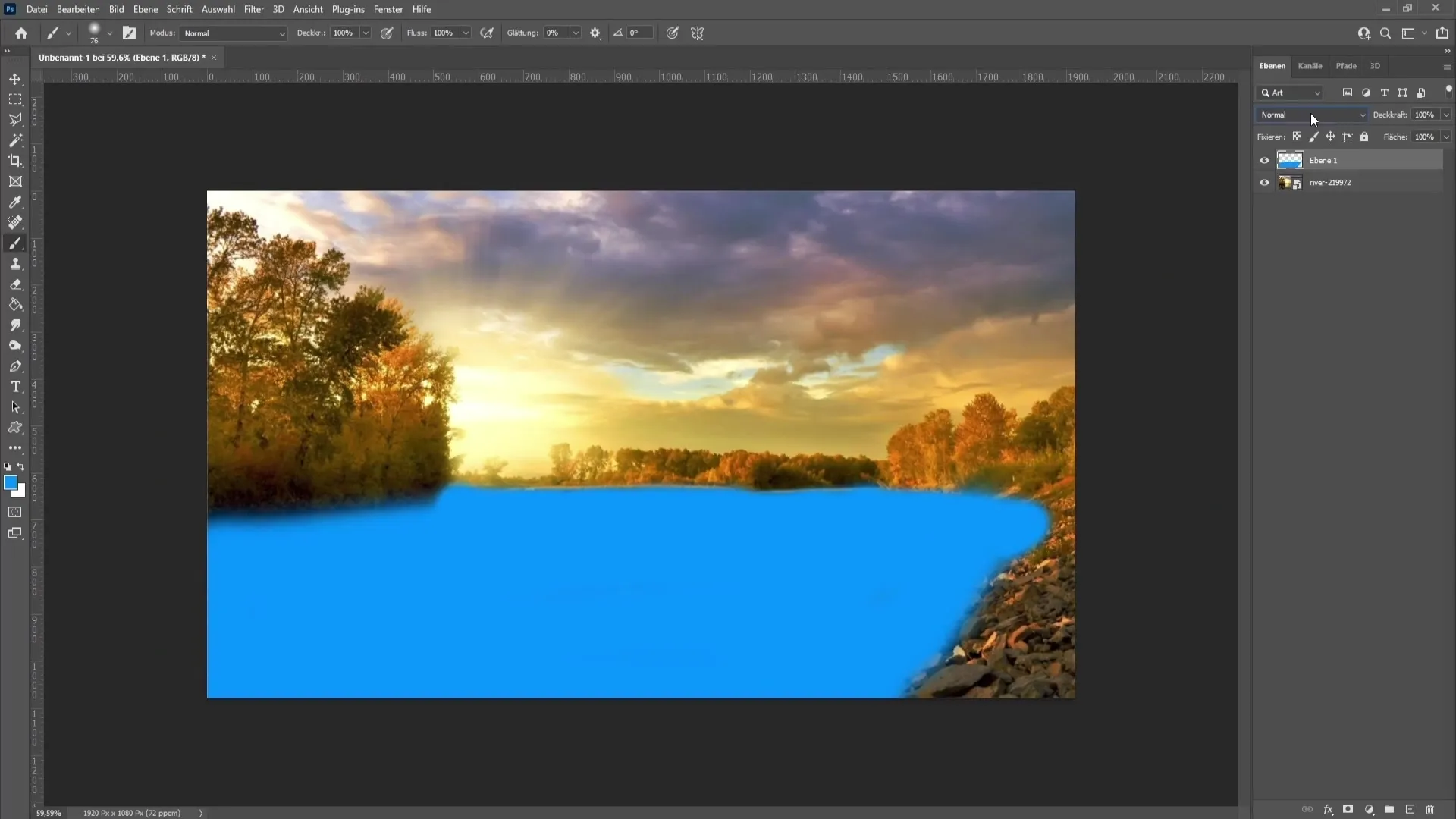This screenshot has width=1456, height=819.
Task: Select the Brush tool in toolbar
Action: [x=15, y=243]
